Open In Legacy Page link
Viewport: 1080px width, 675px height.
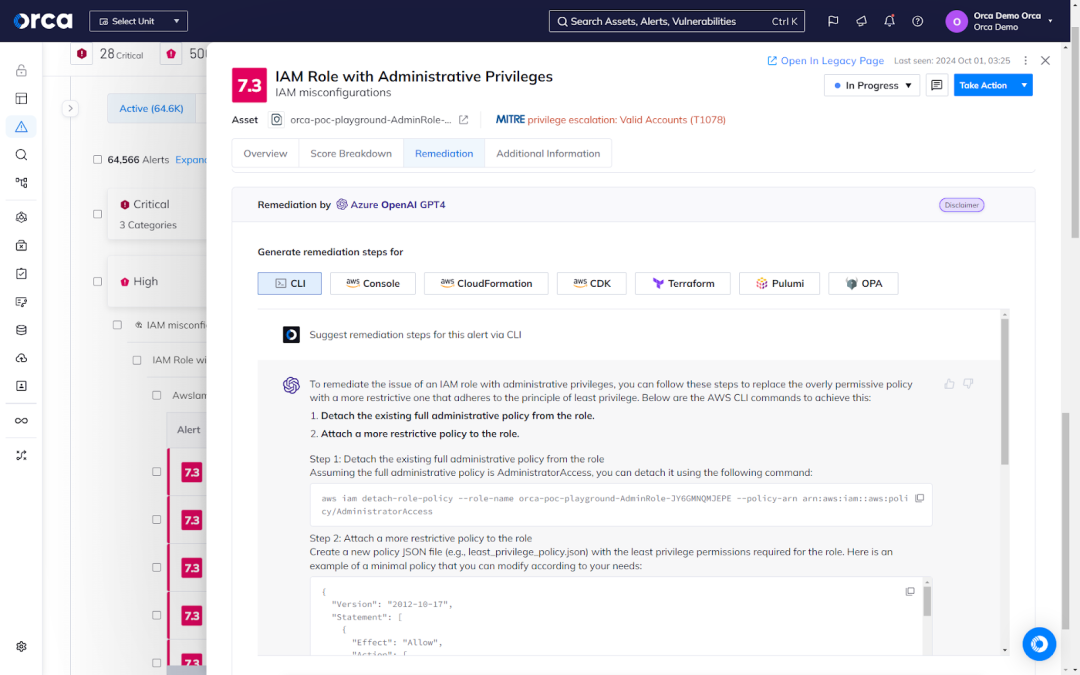826,61
